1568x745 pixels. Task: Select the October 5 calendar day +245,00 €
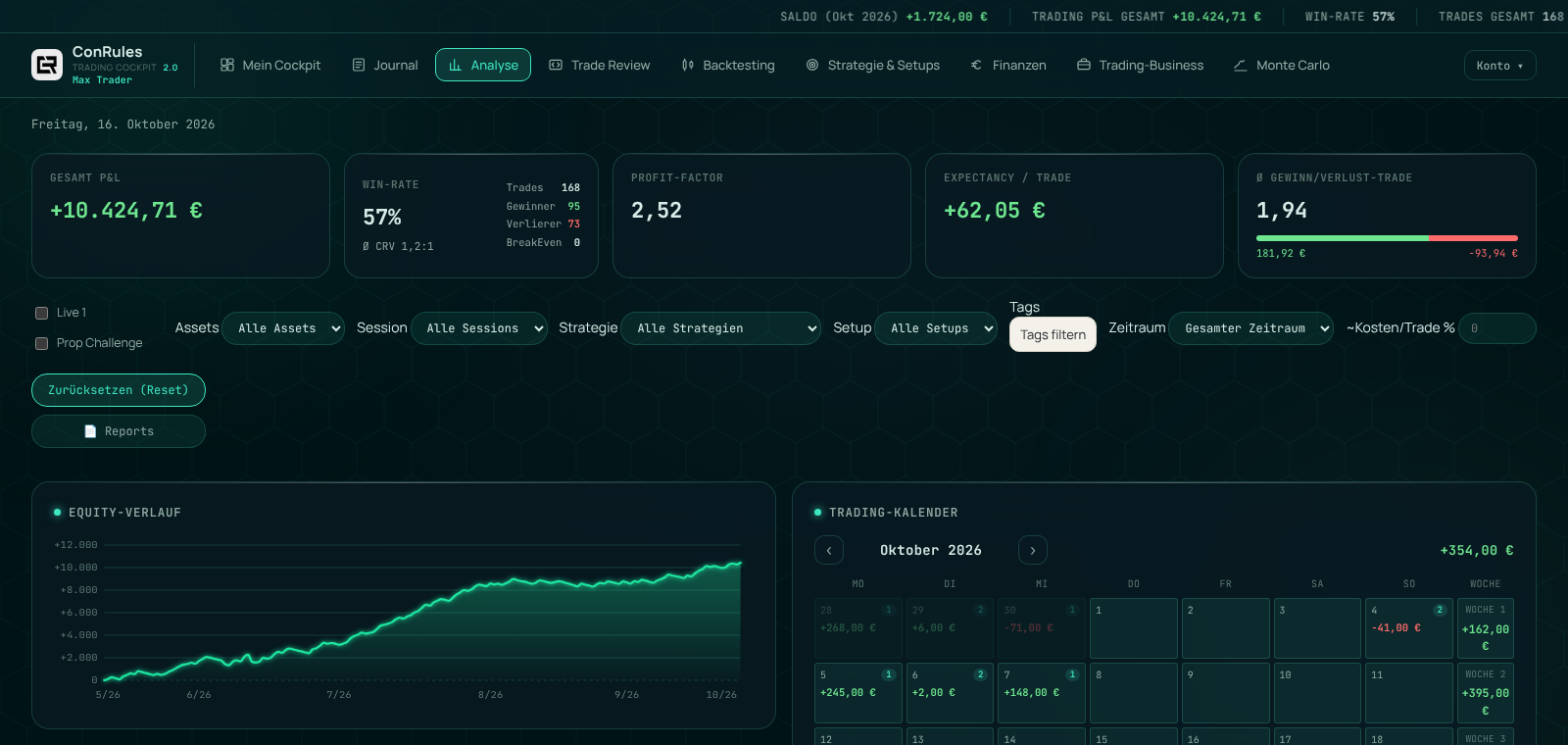click(x=858, y=693)
